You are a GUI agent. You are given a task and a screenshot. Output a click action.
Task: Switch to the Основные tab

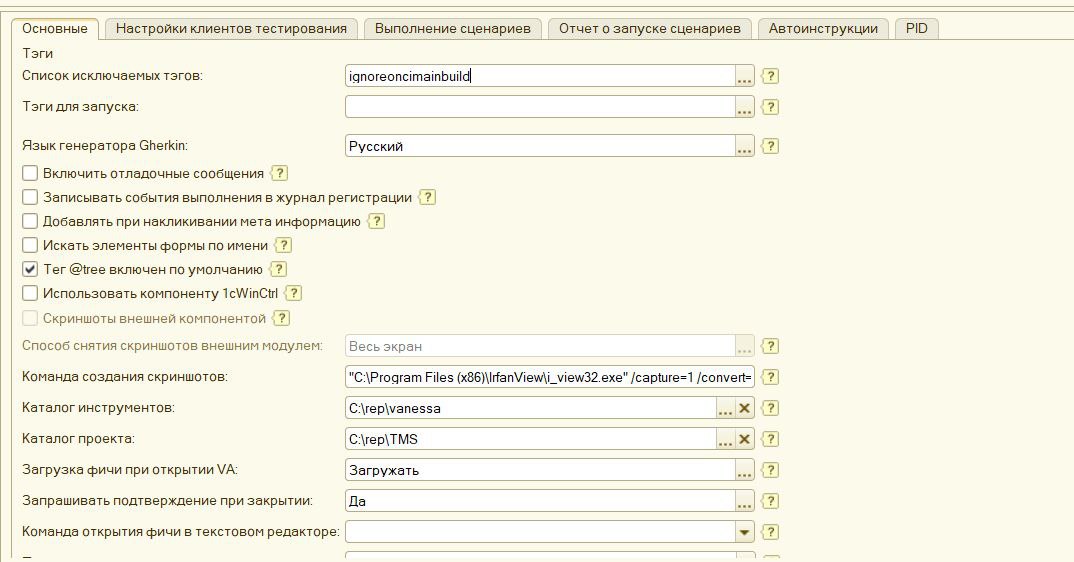point(55,29)
